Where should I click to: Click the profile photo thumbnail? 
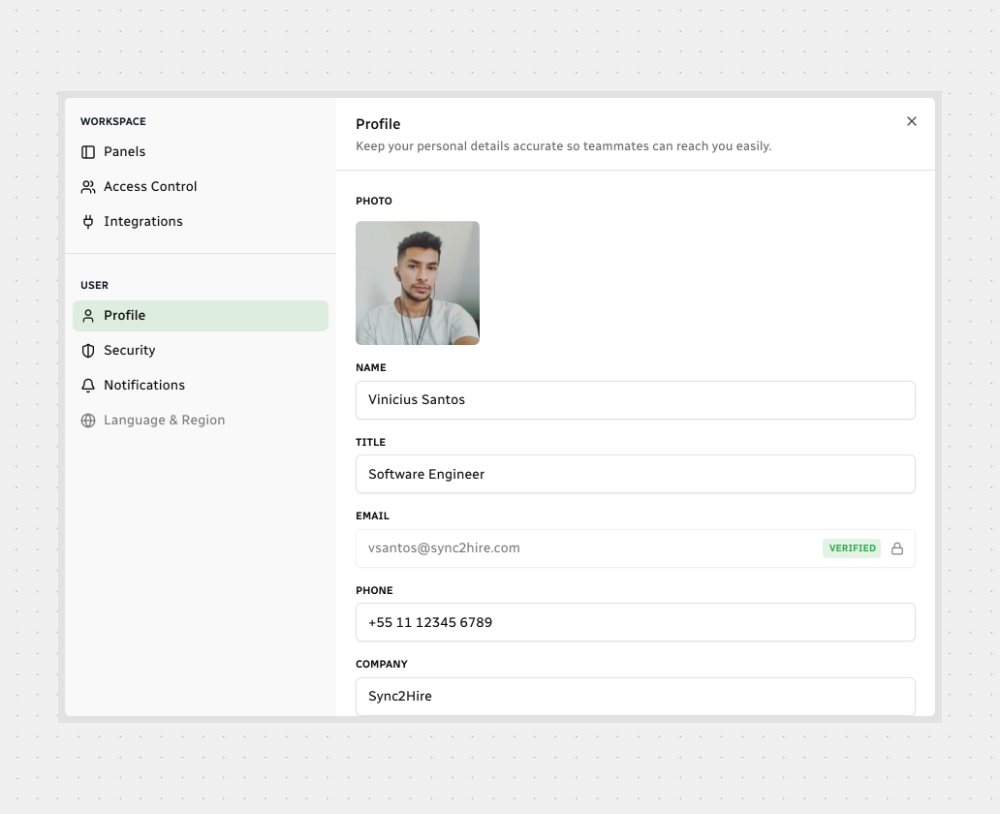point(418,283)
